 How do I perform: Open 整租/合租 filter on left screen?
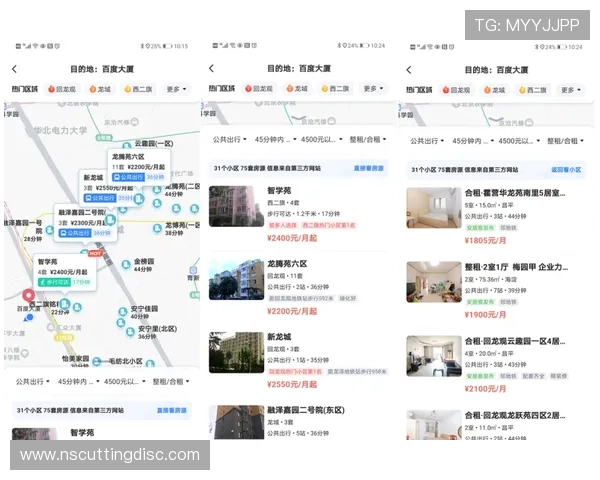[171, 382]
